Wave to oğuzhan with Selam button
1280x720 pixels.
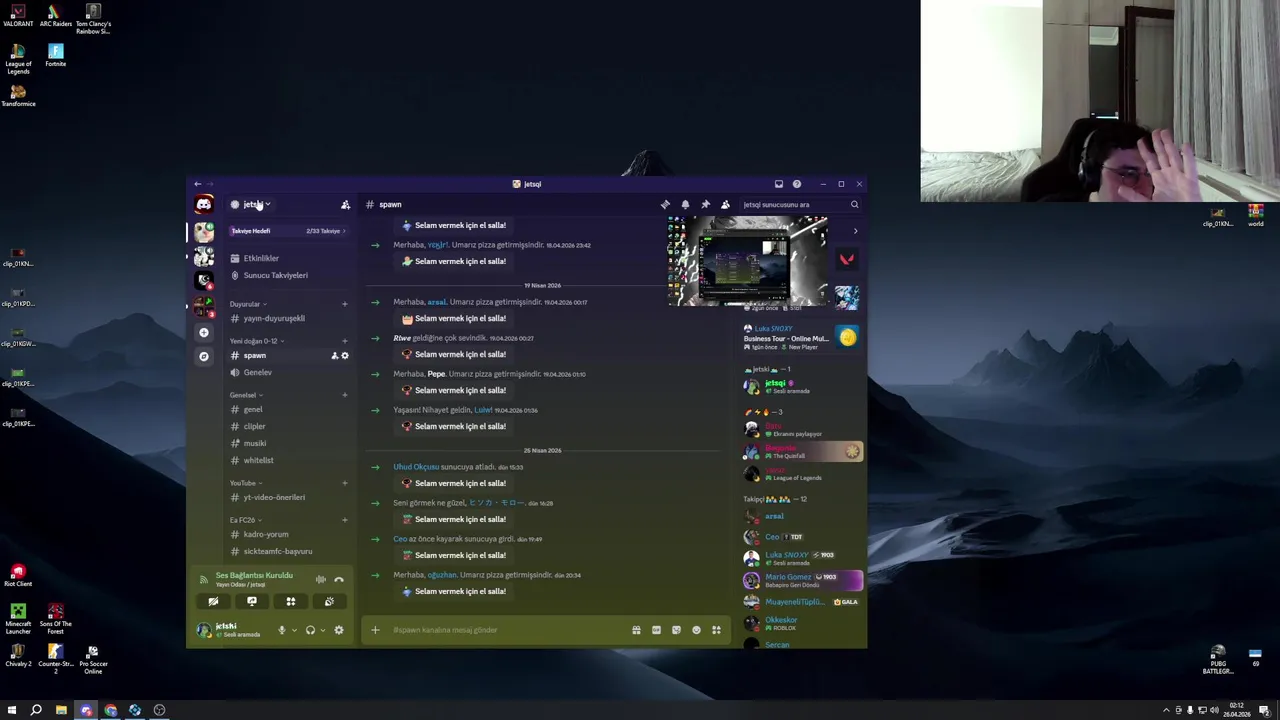point(454,591)
